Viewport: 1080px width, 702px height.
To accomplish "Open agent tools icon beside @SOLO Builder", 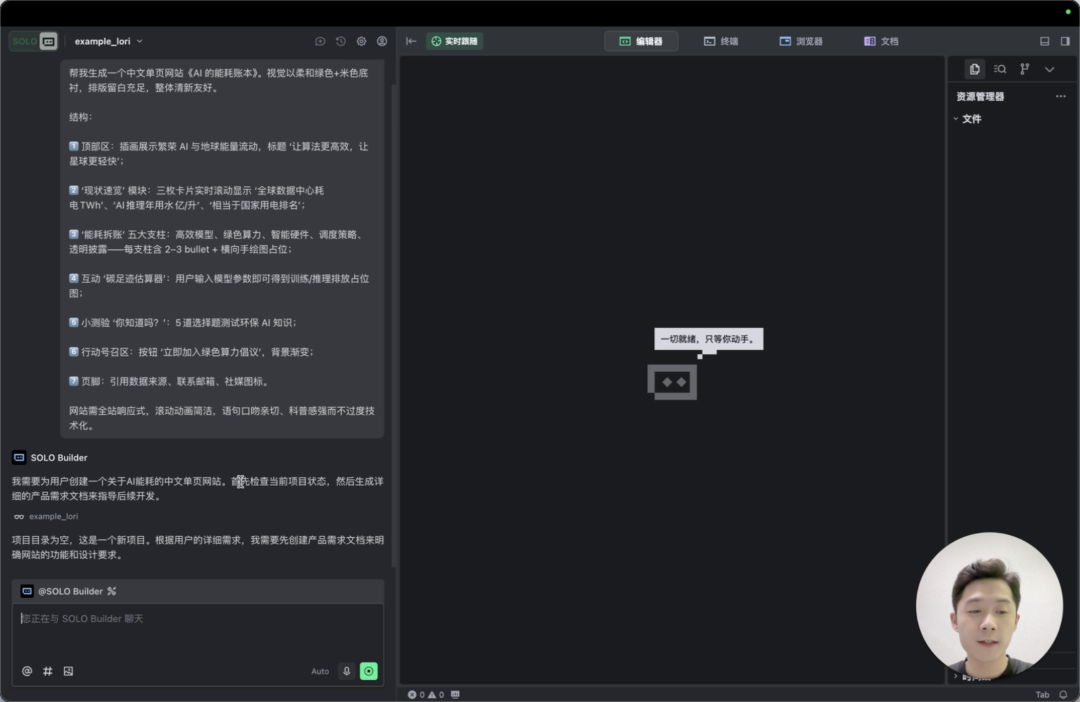I will click(x=112, y=591).
